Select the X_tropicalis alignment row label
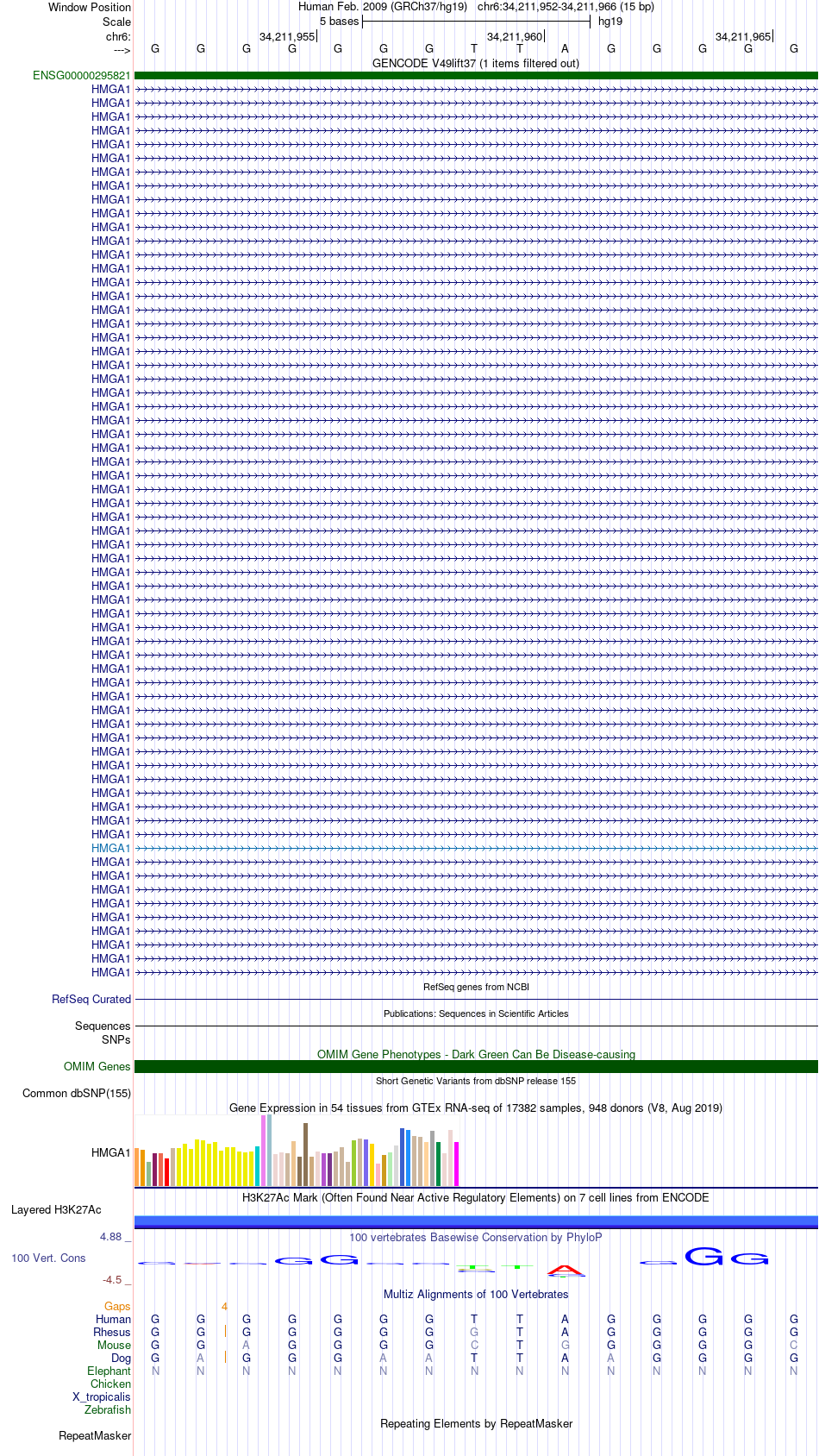The height and width of the screenshot is (1456, 819). [102, 1396]
